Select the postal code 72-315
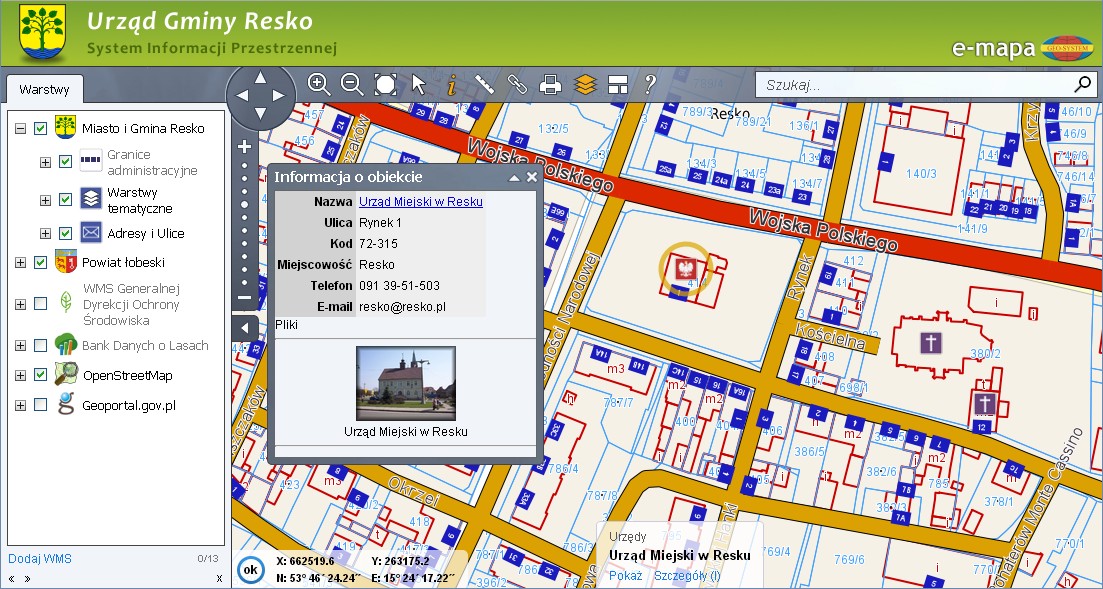The width and height of the screenshot is (1103, 589). (378, 243)
